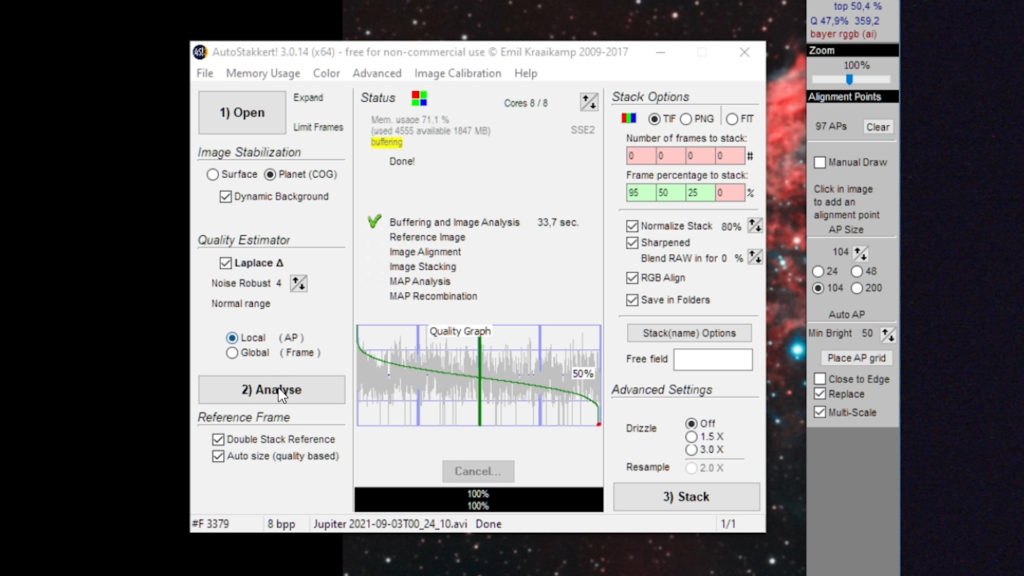
Task: Click the Limit Frames link
Action: (318, 127)
